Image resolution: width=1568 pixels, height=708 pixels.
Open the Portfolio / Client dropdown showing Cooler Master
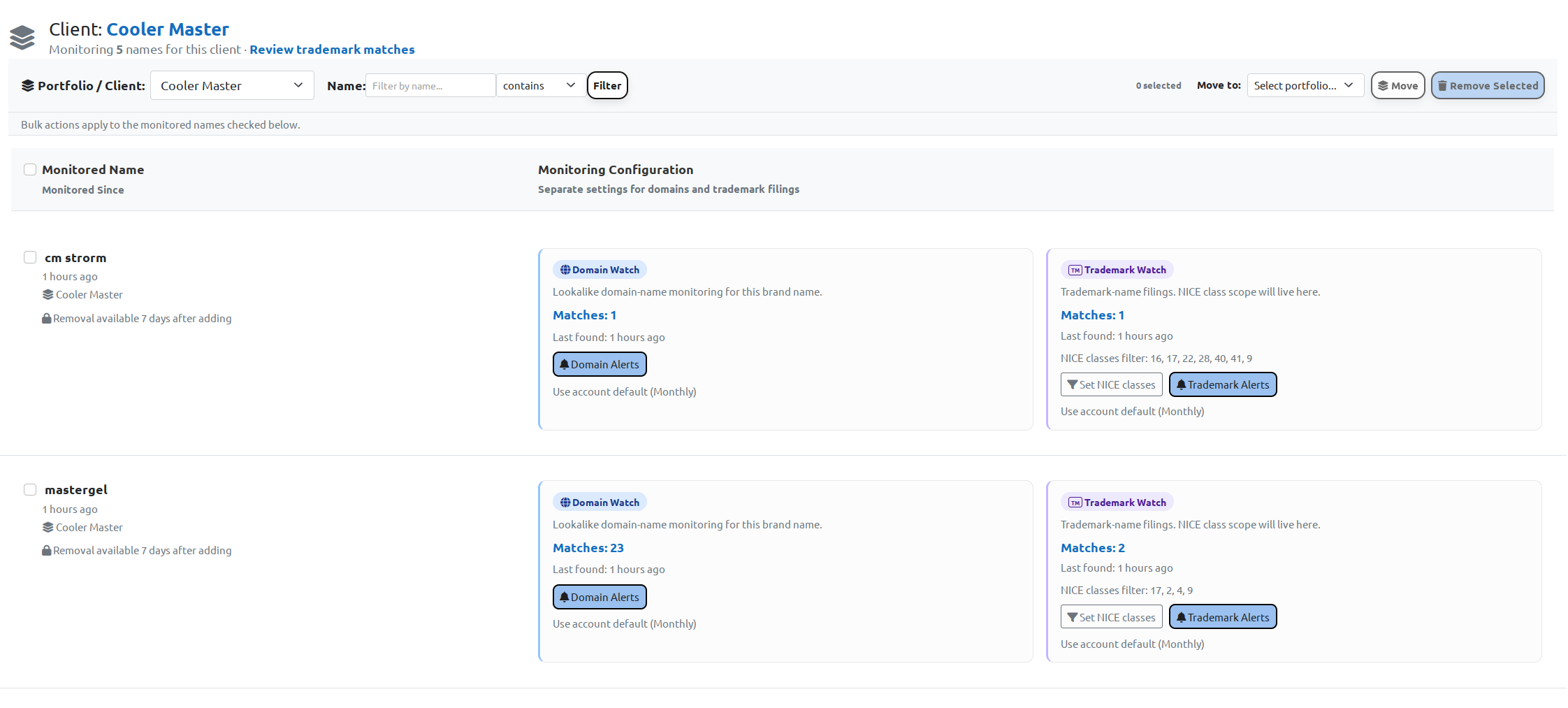point(232,85)
